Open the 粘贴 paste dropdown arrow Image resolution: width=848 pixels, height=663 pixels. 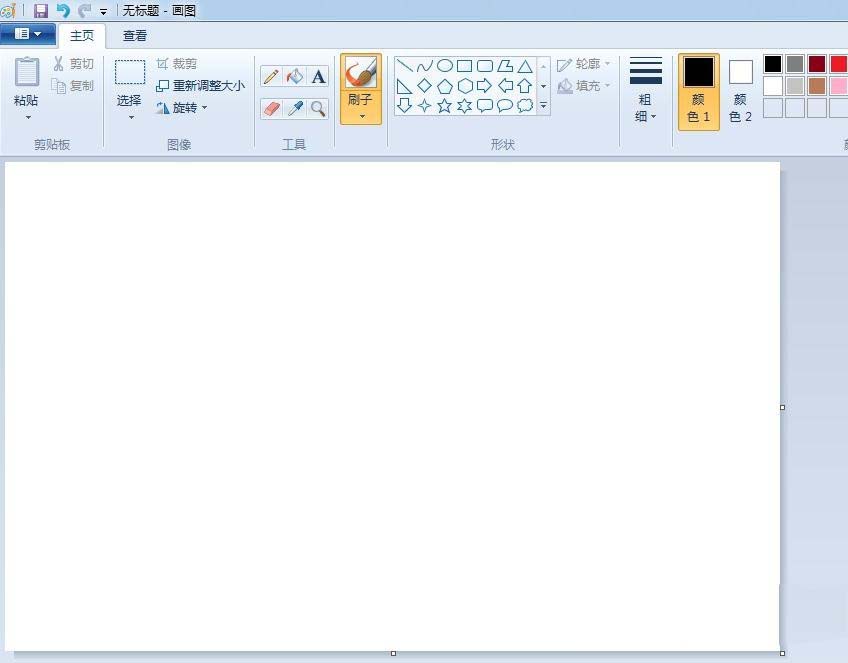coord(28,117)
